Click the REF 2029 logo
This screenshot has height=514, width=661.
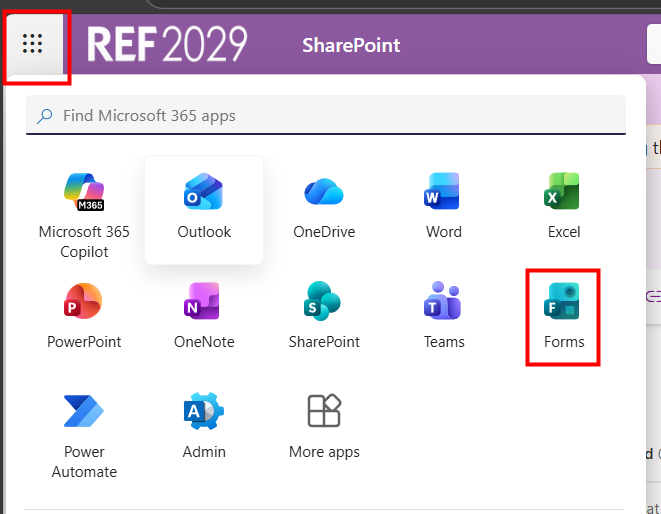point(167,44)
